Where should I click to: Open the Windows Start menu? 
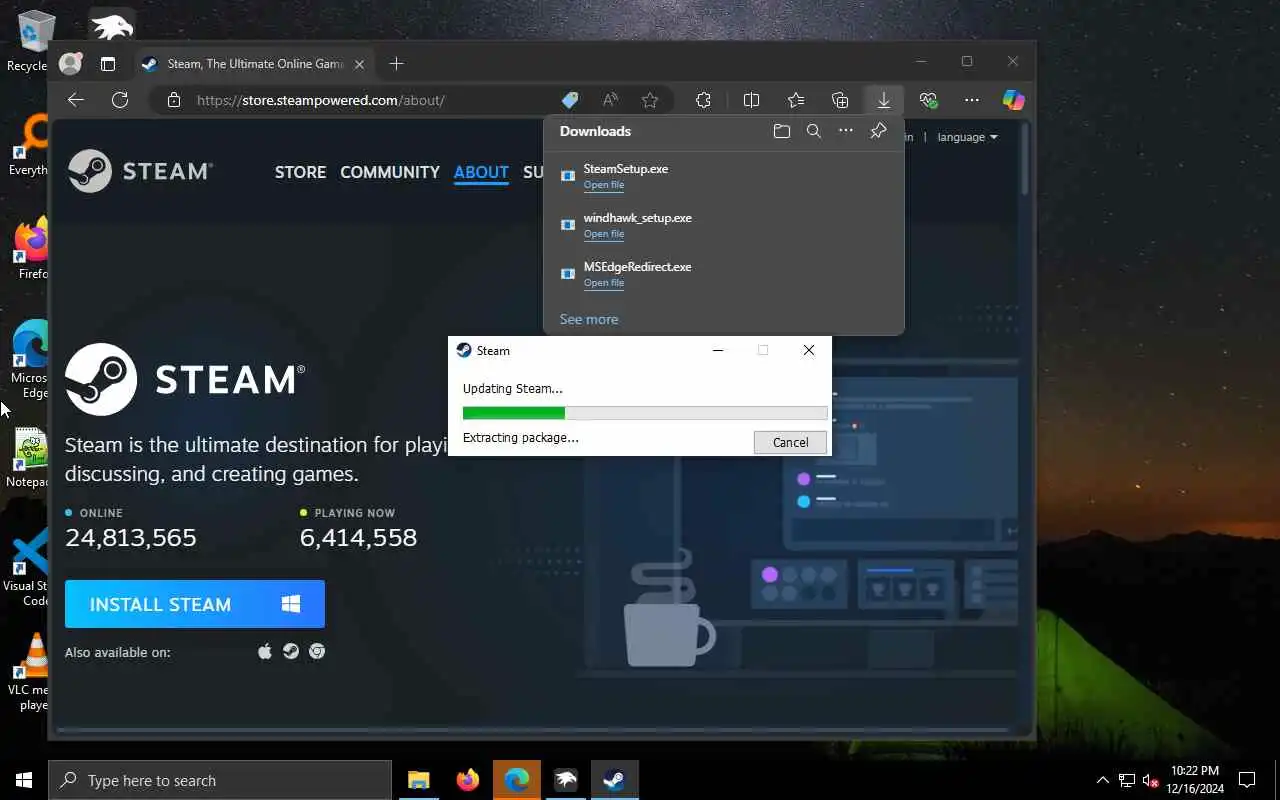pos(24,780)
